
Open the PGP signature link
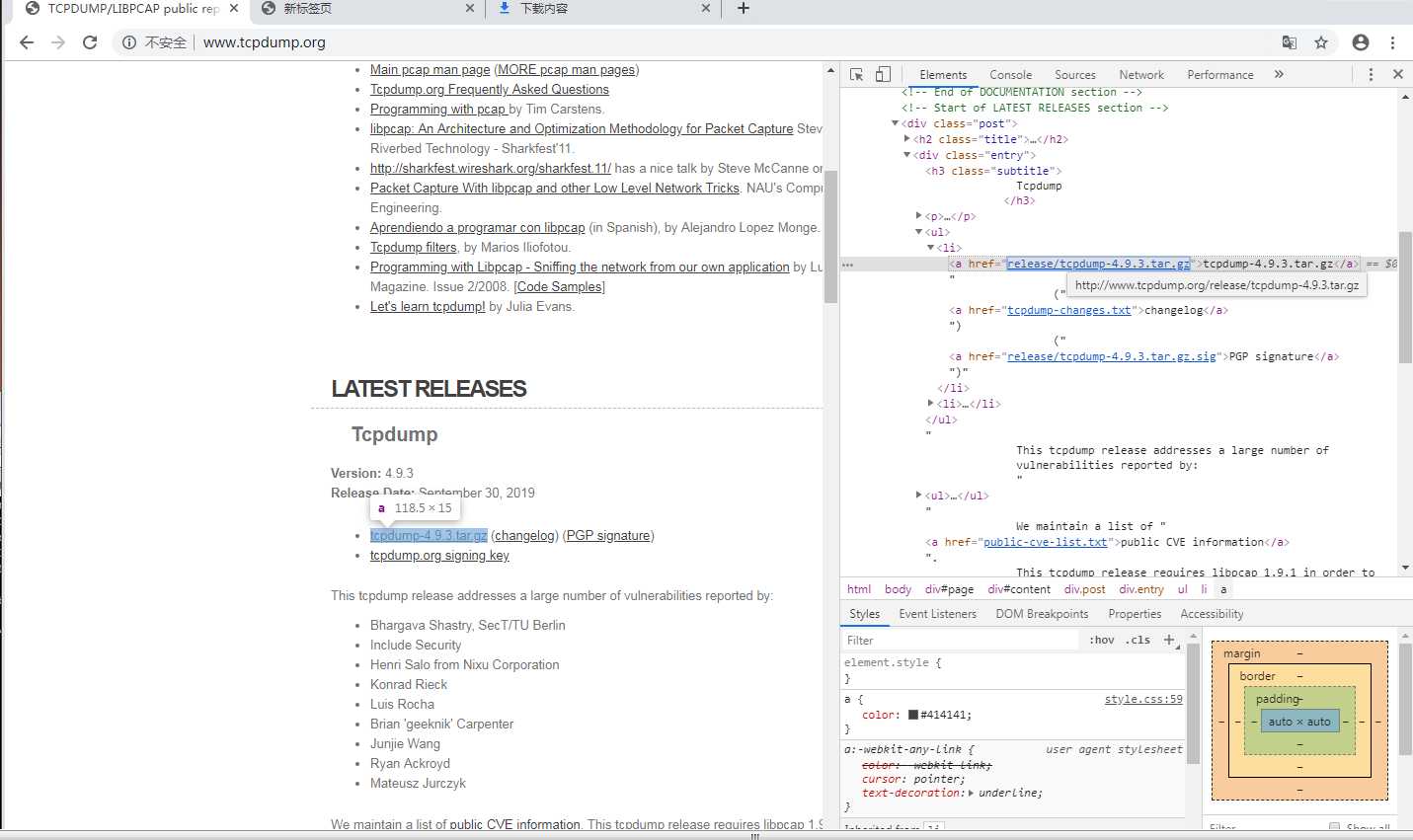(608, 535)
